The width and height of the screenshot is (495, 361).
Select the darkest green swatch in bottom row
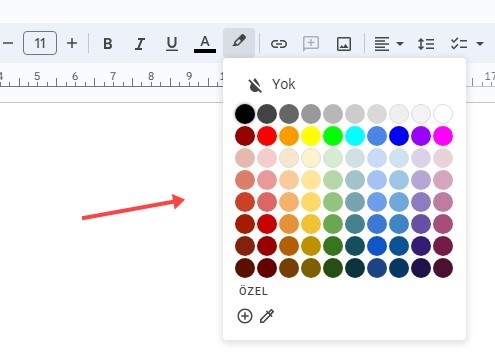[x=333, y=268]
